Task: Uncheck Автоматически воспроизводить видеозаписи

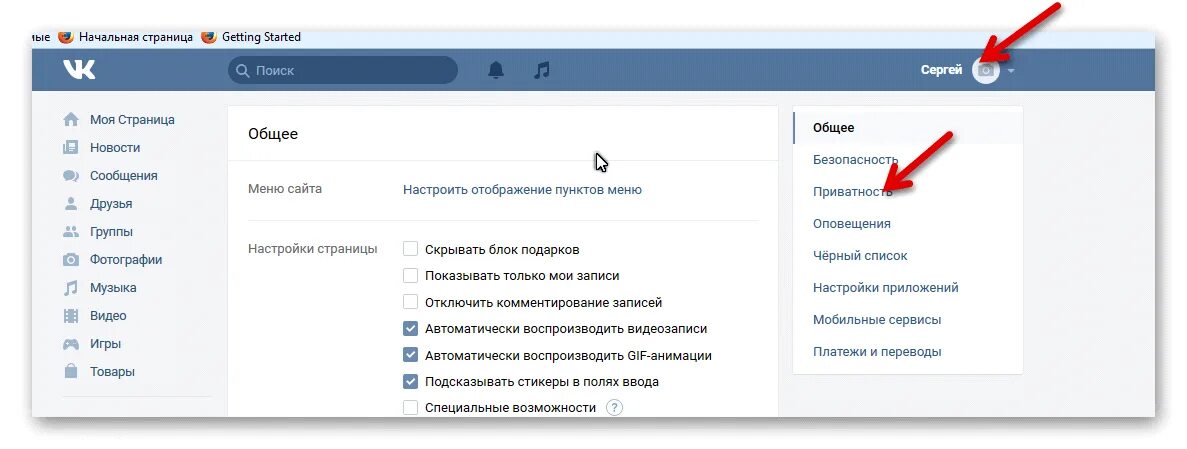Action: [x=410, y=329]
